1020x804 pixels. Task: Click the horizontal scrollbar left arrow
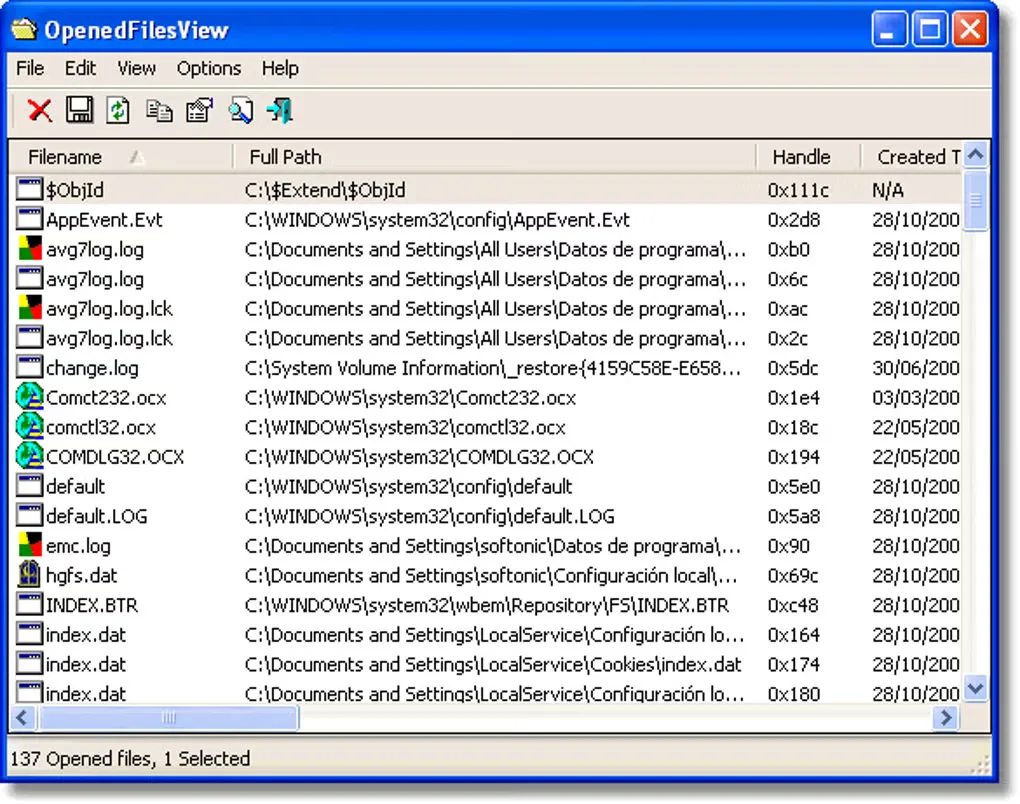point(22,717)
